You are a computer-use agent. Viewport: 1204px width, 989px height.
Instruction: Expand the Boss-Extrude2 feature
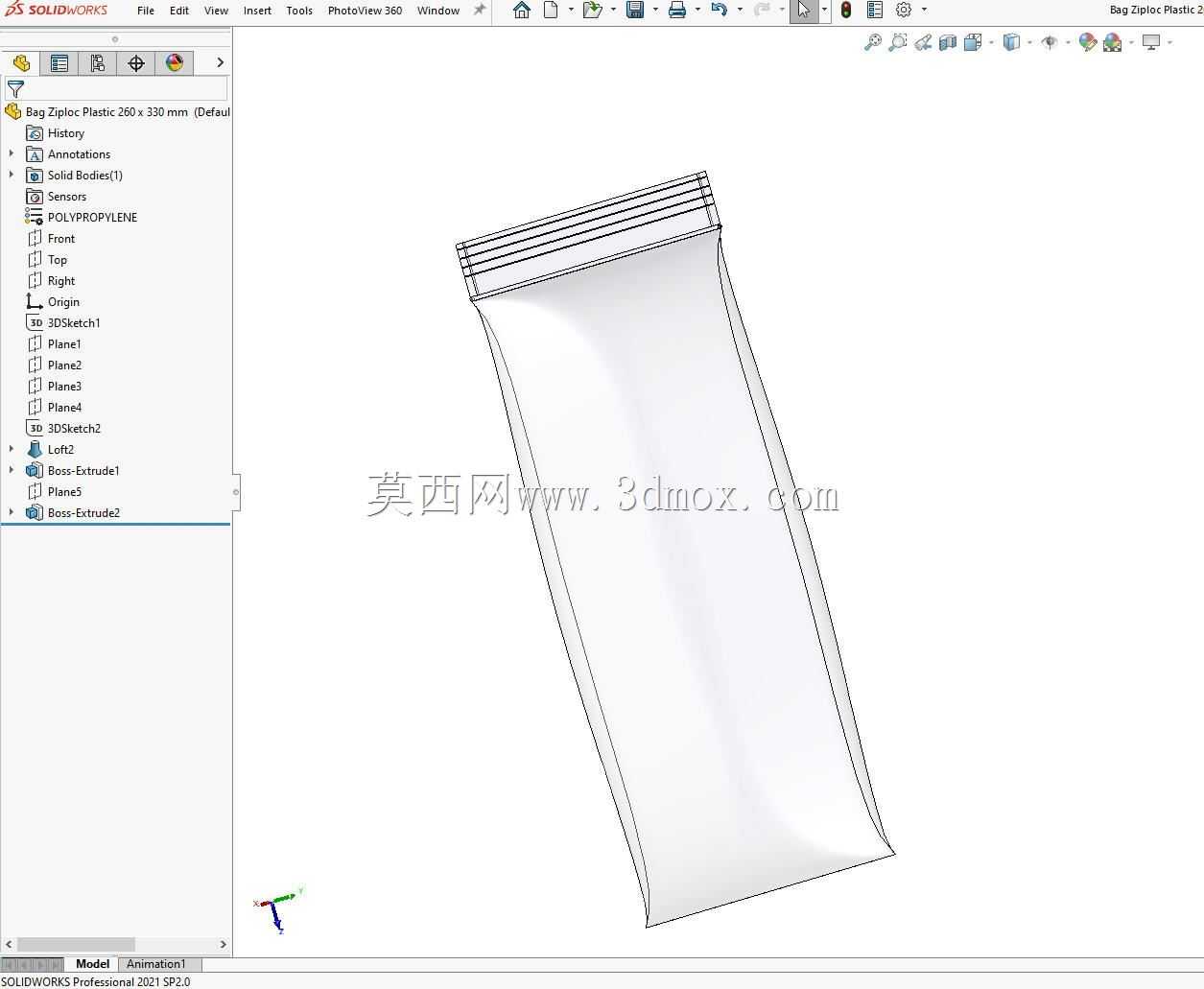[x=12, y=512]
